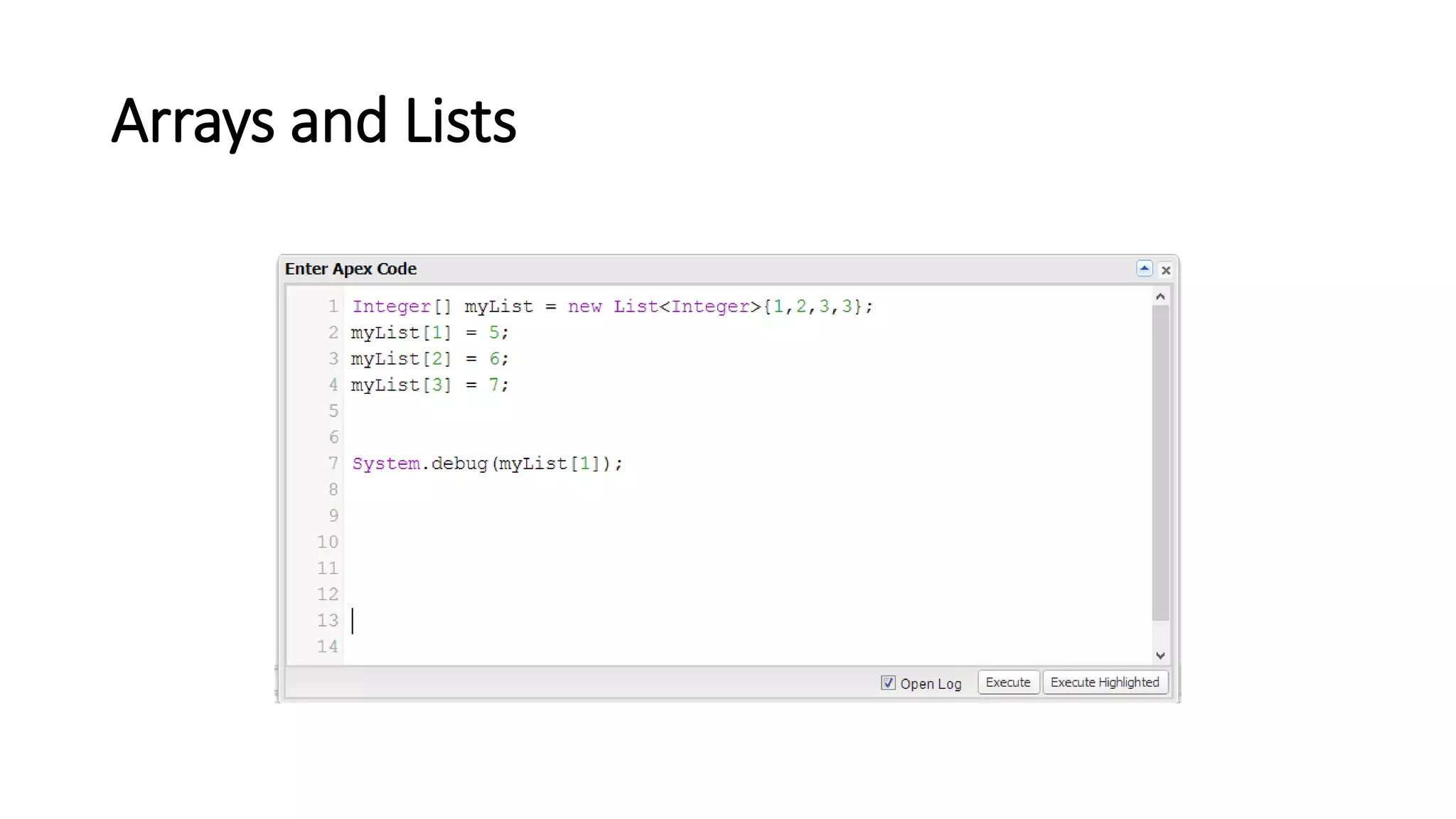Viewport: 1456px width, 819px height.
Task: Click List<Integer> in line 1
Action: pyautogui.click(x=687, y=306)
